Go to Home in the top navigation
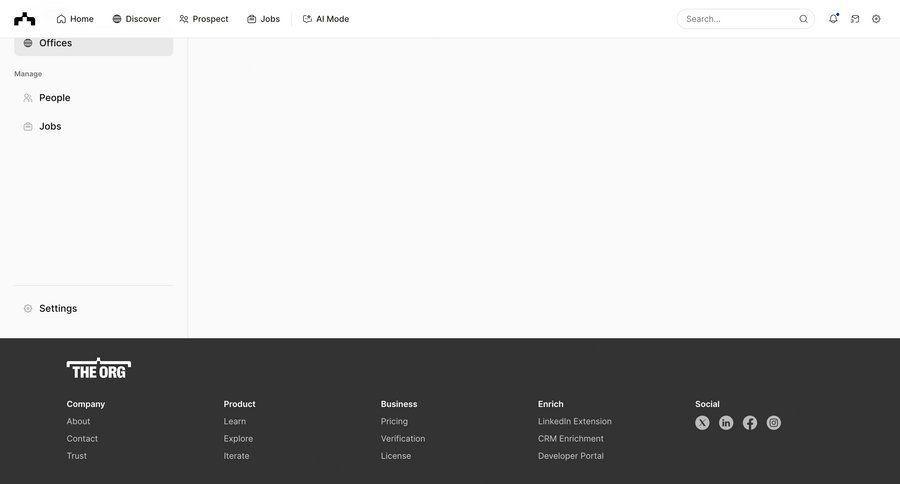The height and width of the screenshot is (484, 900). (75, 19)
